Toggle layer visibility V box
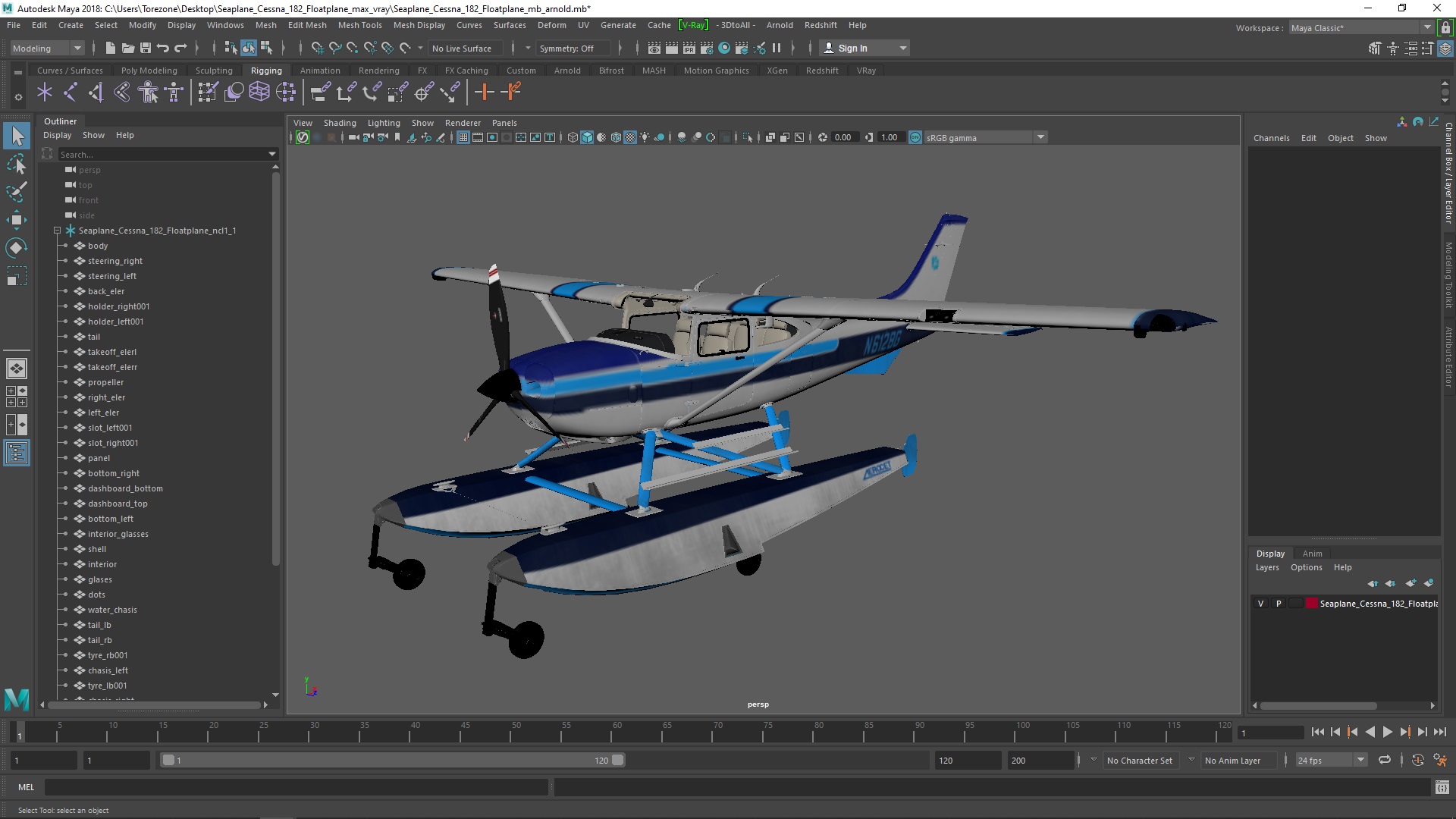This screenshot has width=1456, height=819. click(1261, 604)
